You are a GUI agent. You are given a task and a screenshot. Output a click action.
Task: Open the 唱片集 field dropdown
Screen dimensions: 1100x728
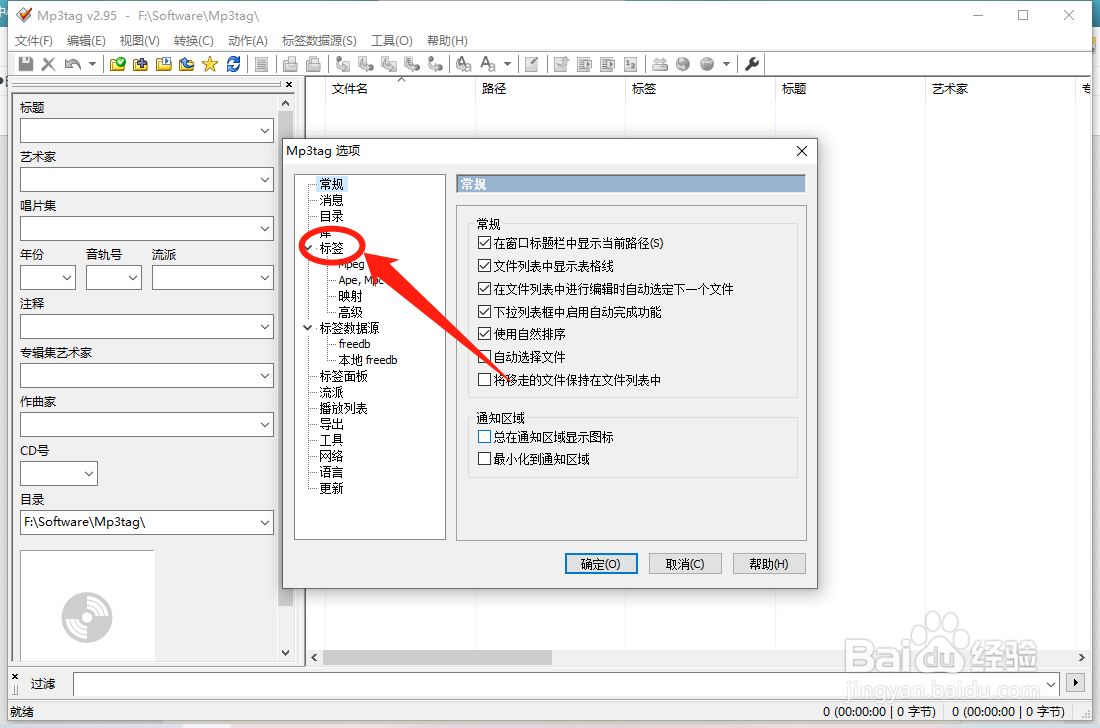coord(264,229)
